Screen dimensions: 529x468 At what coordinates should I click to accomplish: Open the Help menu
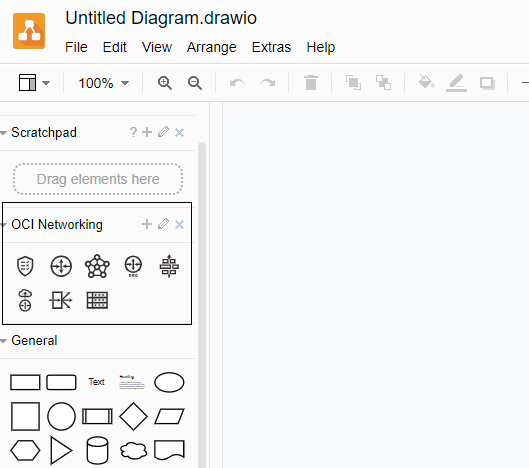point(321,47)
